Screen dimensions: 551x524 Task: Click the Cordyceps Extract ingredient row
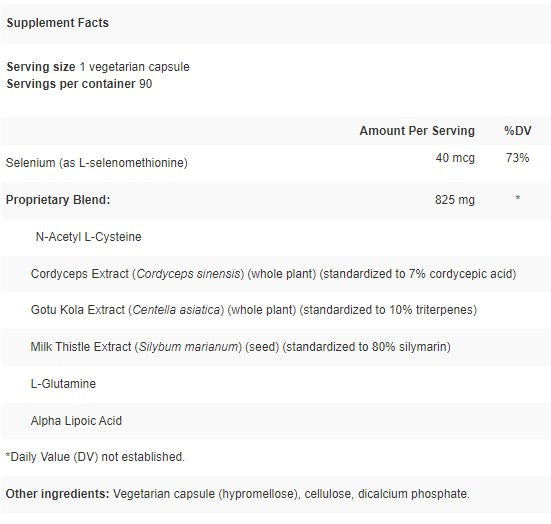pyautogui.click(x=276, y=274)
